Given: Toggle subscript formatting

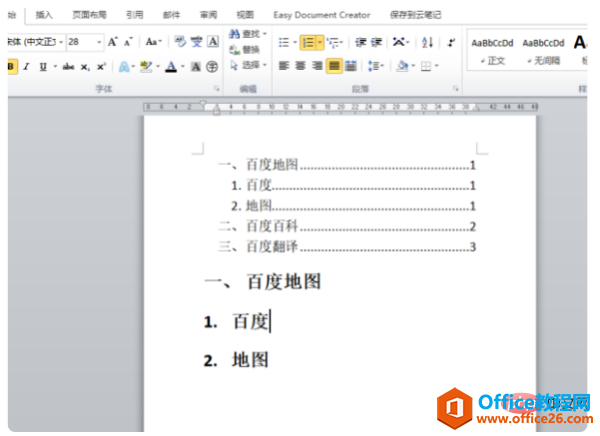Looking at the screenshot, I should (85, 67).
